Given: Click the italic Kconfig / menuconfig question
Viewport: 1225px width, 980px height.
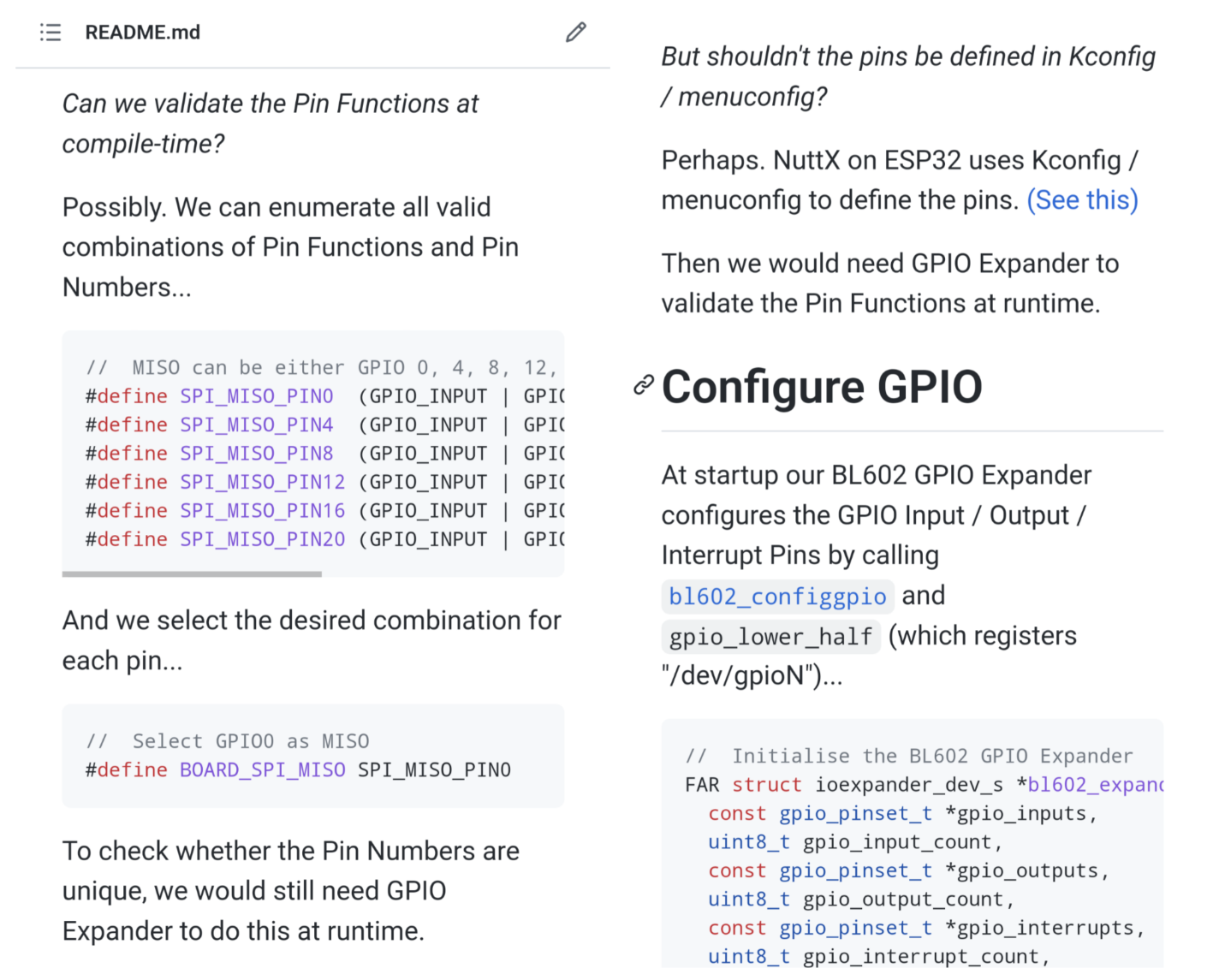Looking at the screenshot, I should tap(908, 76).
